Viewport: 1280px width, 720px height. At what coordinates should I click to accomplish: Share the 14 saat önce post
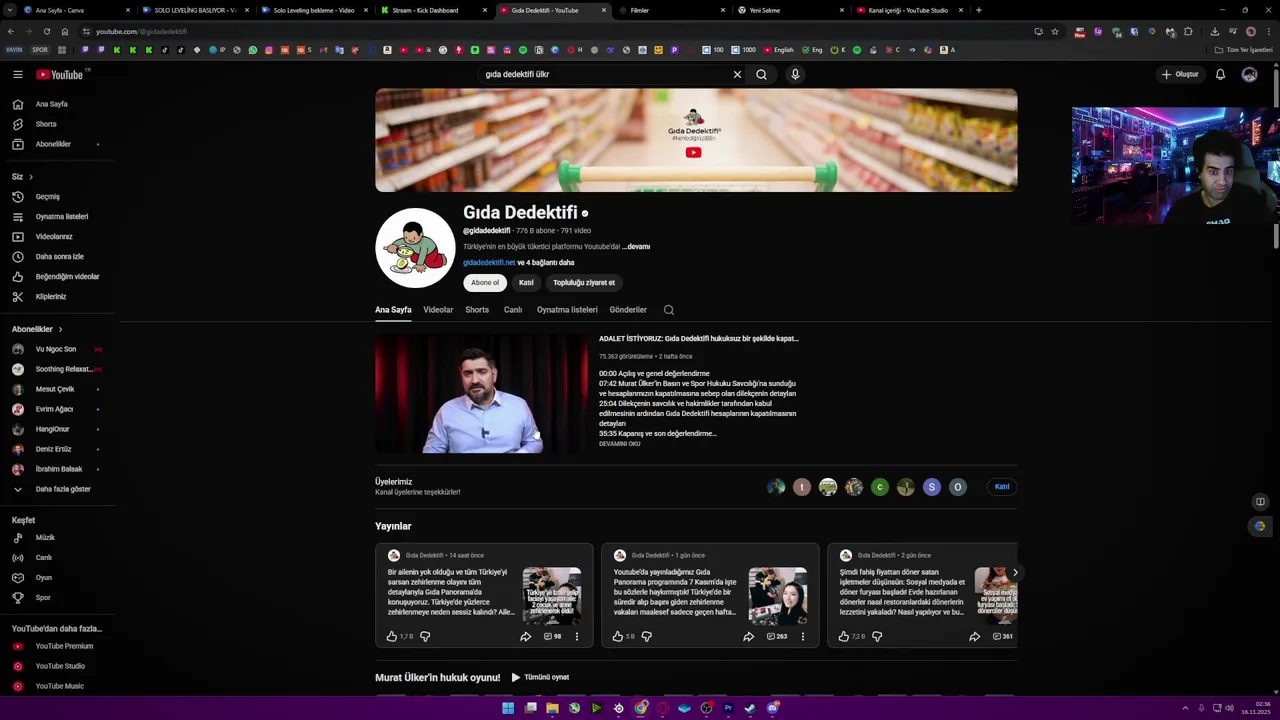(x=525, y=636)
